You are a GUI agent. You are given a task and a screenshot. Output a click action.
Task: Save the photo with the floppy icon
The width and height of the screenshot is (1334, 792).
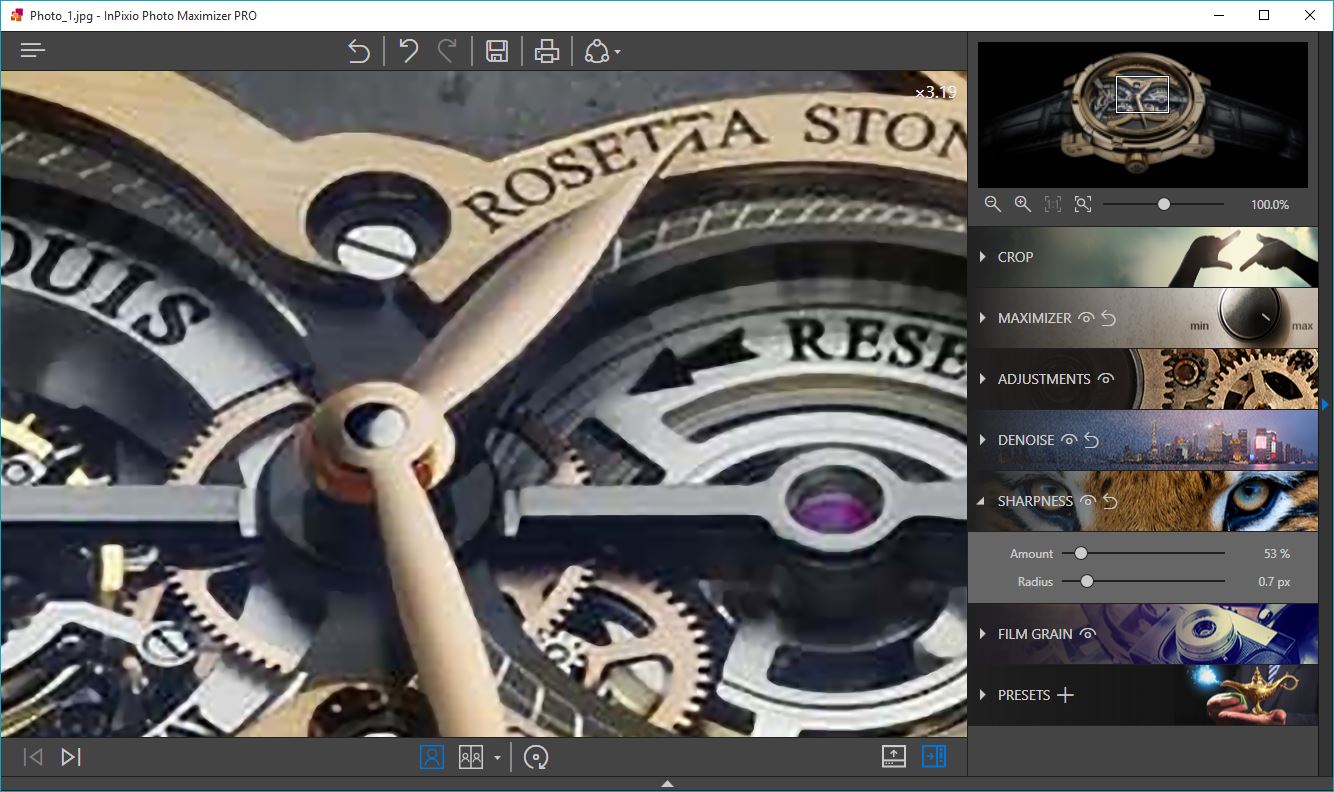point(497,51)
